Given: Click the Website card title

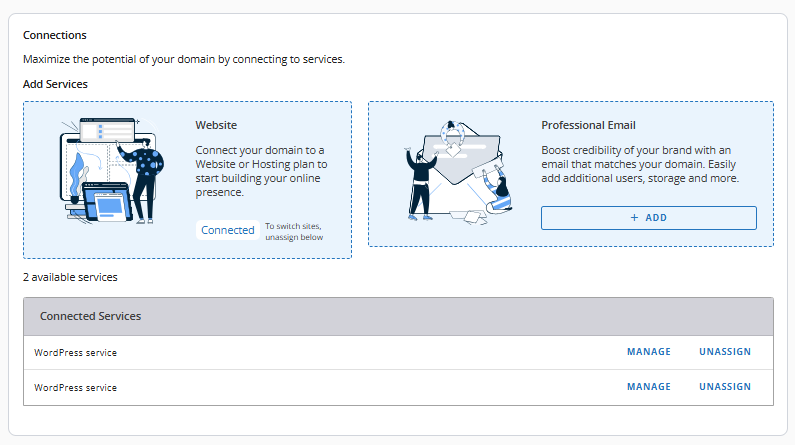Looking at the screenshot, I should click(216, 126).
